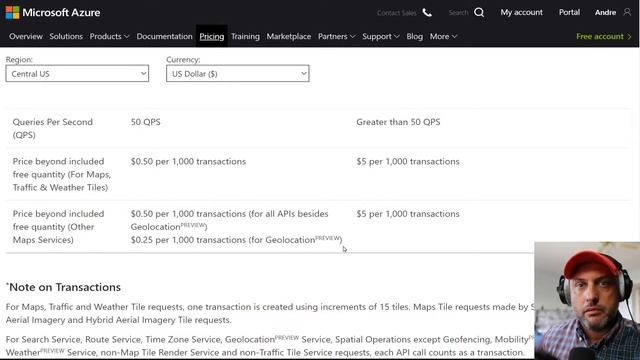This screenshot has width=640, height=360.
Task: Expand the Support menu
Action: click(380, 36)
